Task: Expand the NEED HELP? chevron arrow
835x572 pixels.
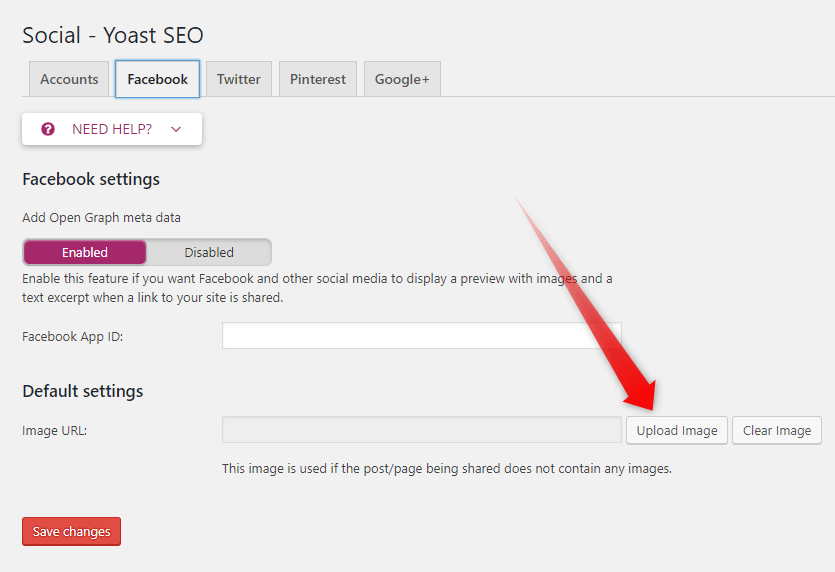Action: coord(176,129)
